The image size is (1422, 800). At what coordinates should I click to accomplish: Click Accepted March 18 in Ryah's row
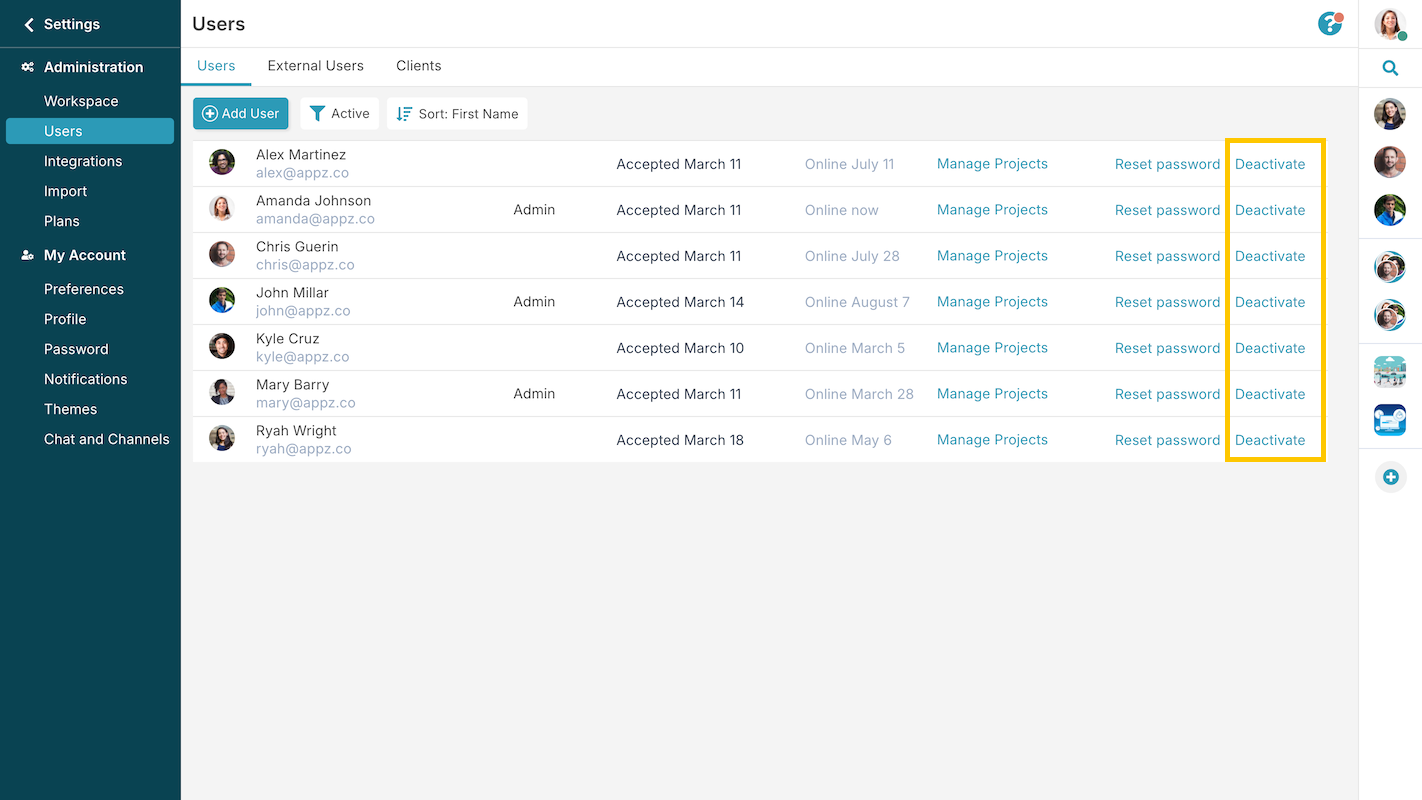pyautogui.click(x=680, y=440)
